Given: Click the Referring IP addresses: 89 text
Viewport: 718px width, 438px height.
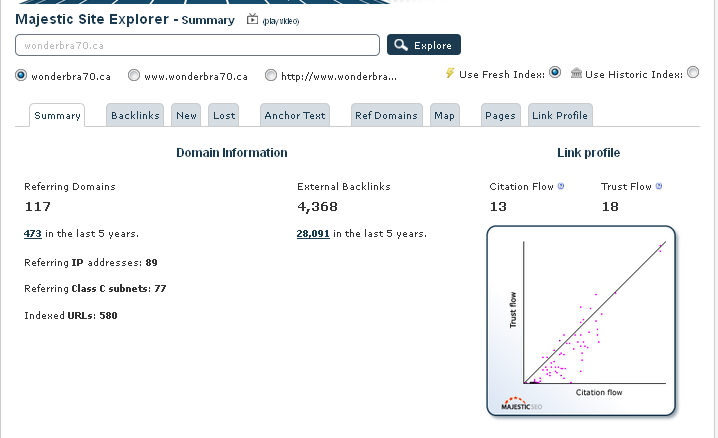Looking at the screenshot, I should tap(91, 263).
